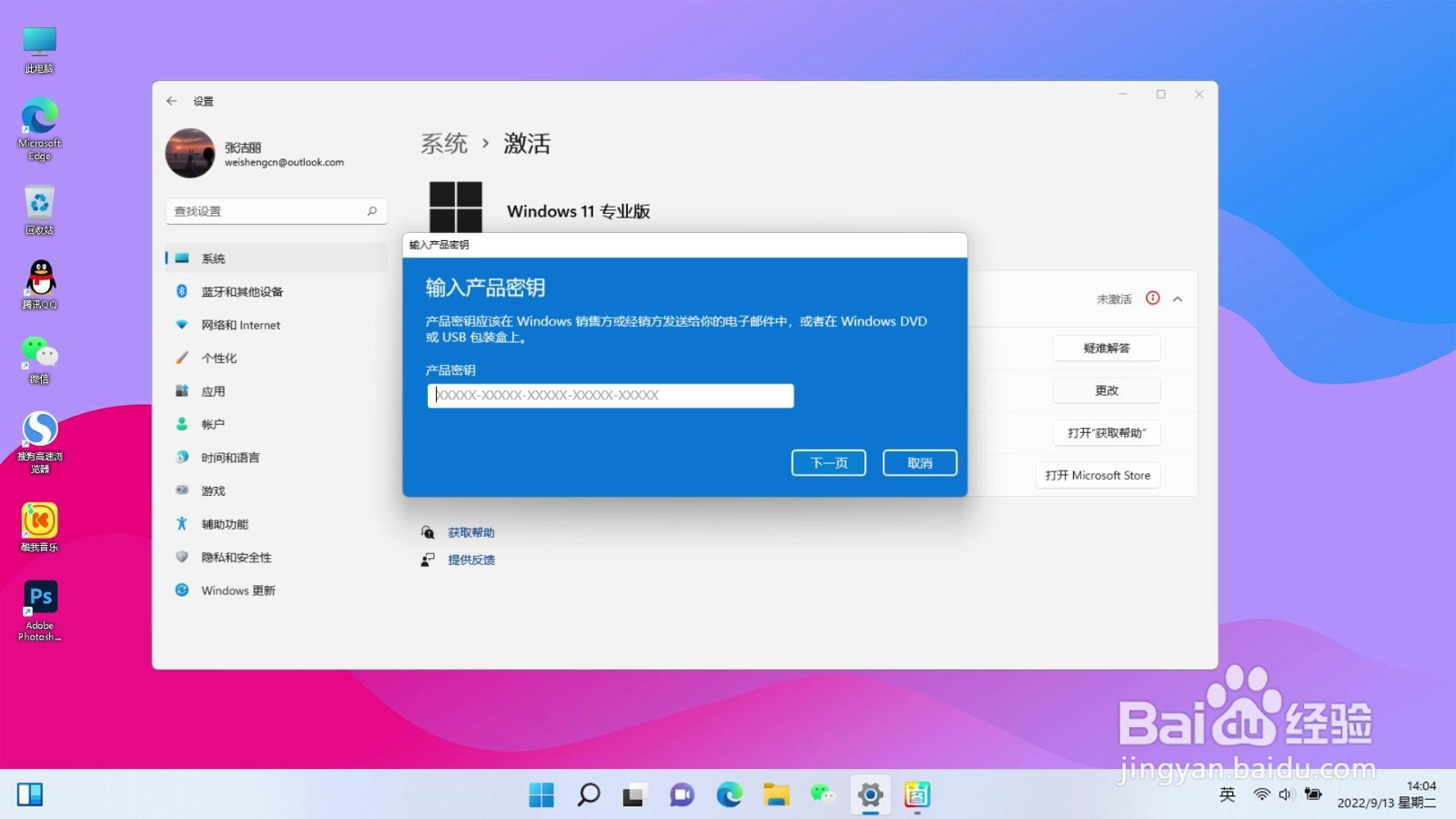Click 打开"获取帮助" button

(1107, 432)
